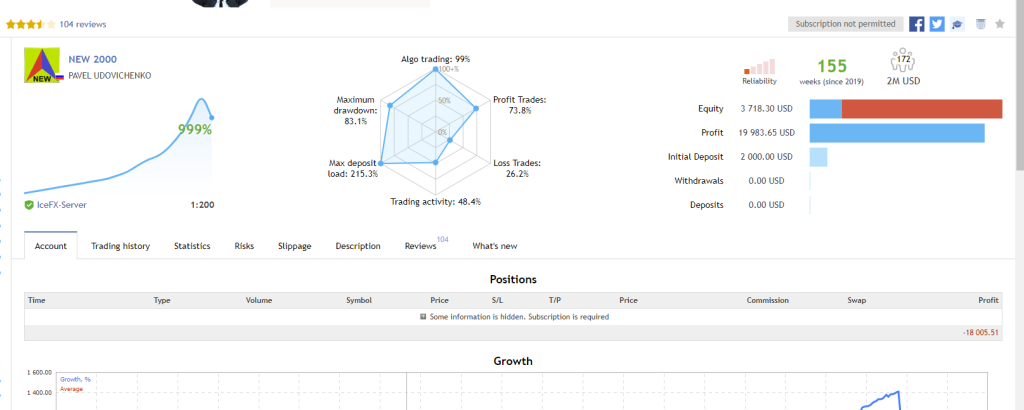
Task: Click the red Equity bar segment
Action: [922, 109]
